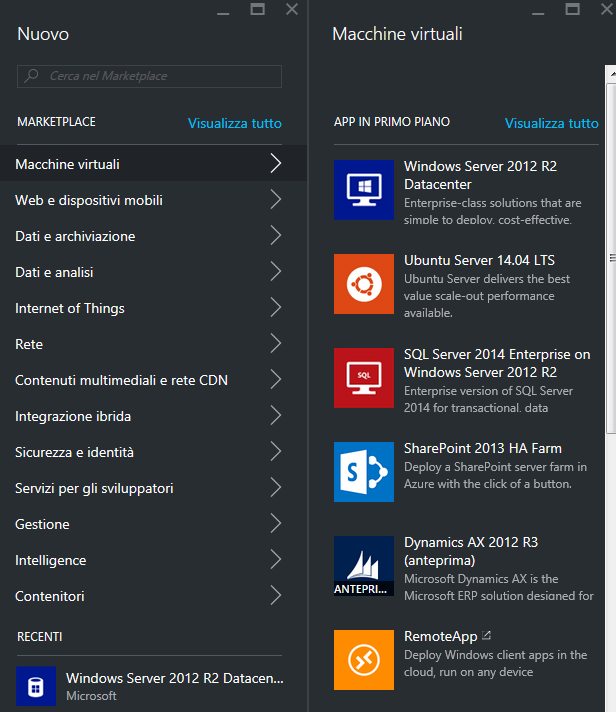The height and width of the screenshot is (712, 616).
Task: Click the orange RemoteApp icon
Action: click(363, 659)
